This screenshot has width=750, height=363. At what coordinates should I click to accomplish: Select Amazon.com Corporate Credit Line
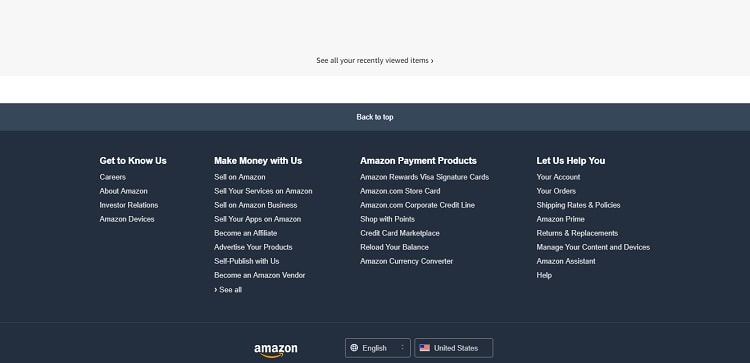coord(418,205)
